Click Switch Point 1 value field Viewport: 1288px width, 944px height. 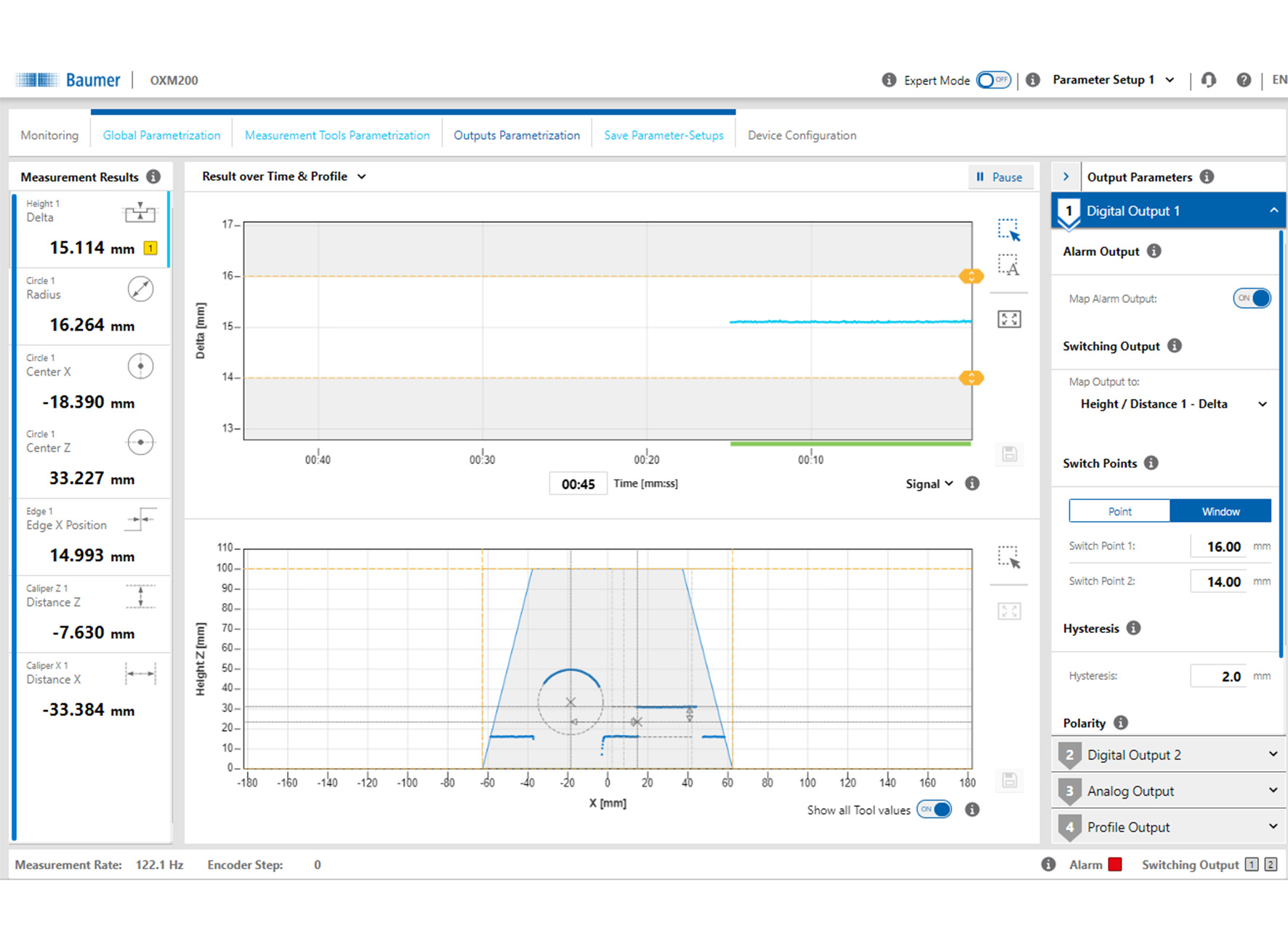(x=1217, y=546)
